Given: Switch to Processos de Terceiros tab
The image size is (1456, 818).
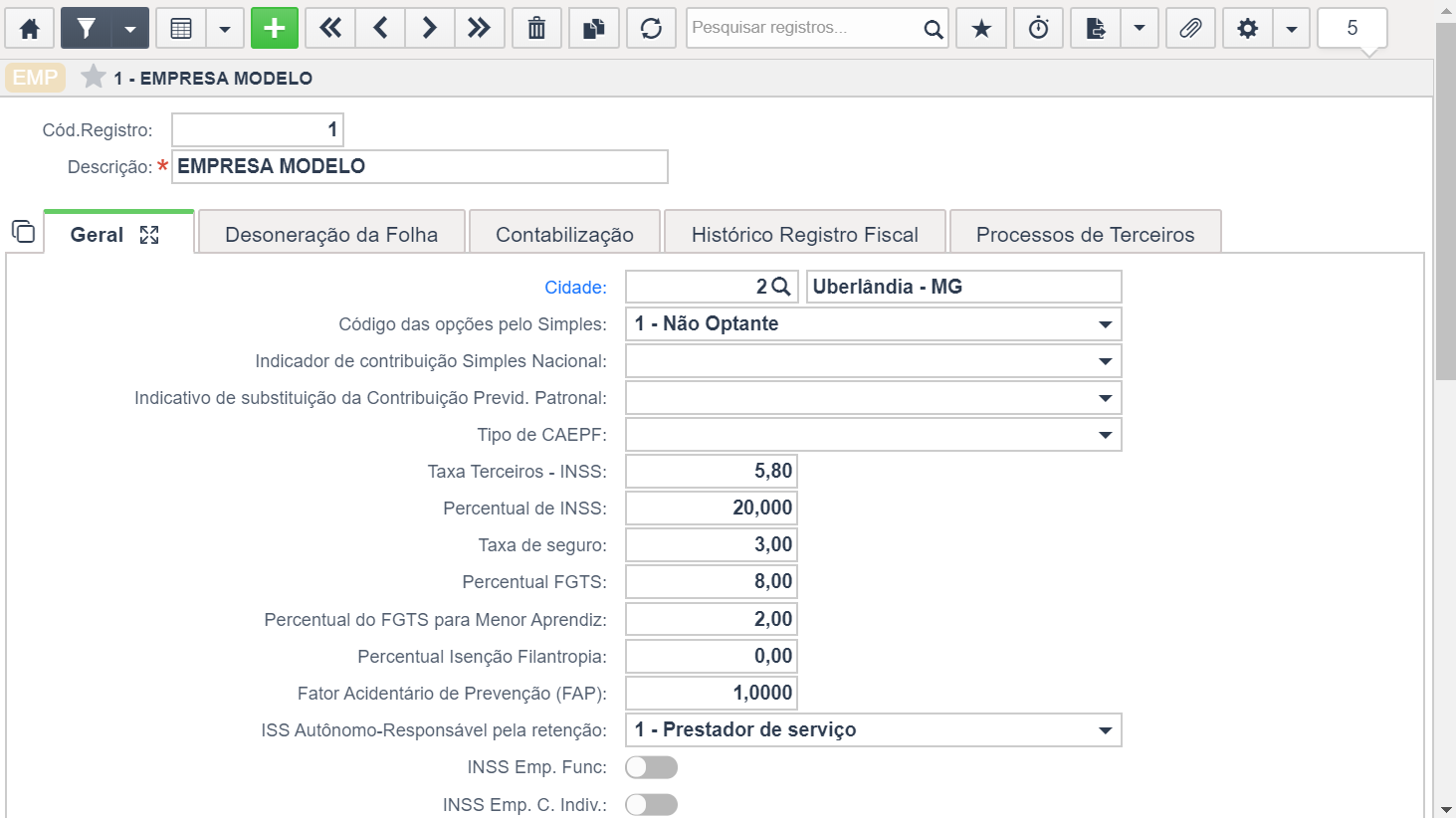Looking at the screenshot, I should [x=1086, y=234].
